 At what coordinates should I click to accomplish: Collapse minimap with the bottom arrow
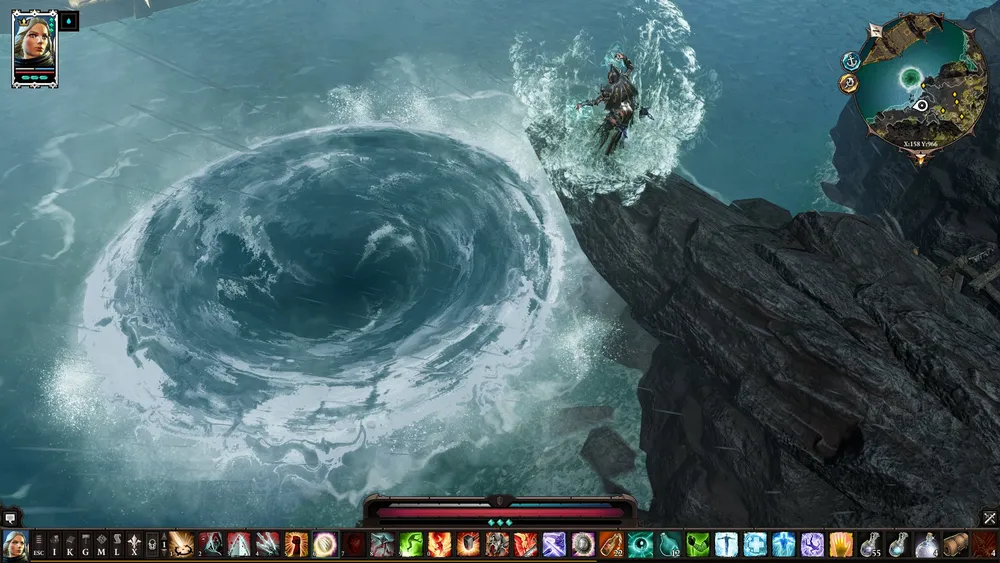click(920, 159)
